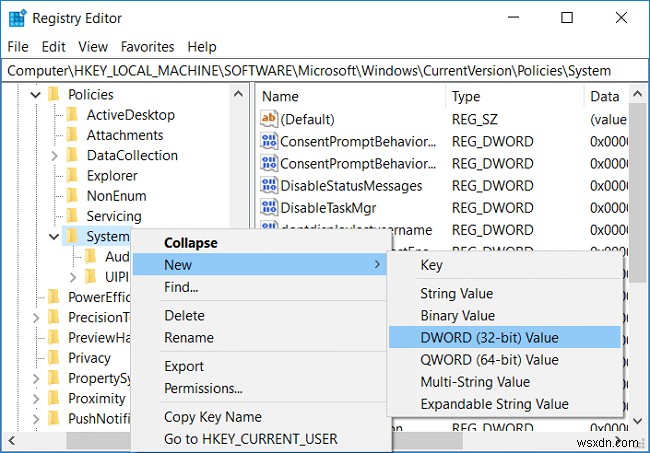
Task: Open the Favorites menu
Action: [147, 46]
